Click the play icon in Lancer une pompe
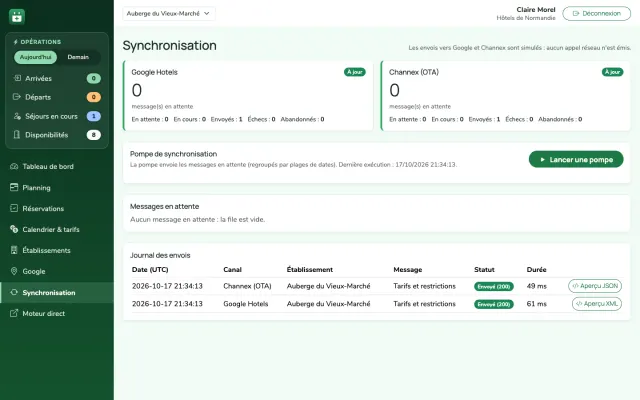640x400 pixels. point(542,160)
